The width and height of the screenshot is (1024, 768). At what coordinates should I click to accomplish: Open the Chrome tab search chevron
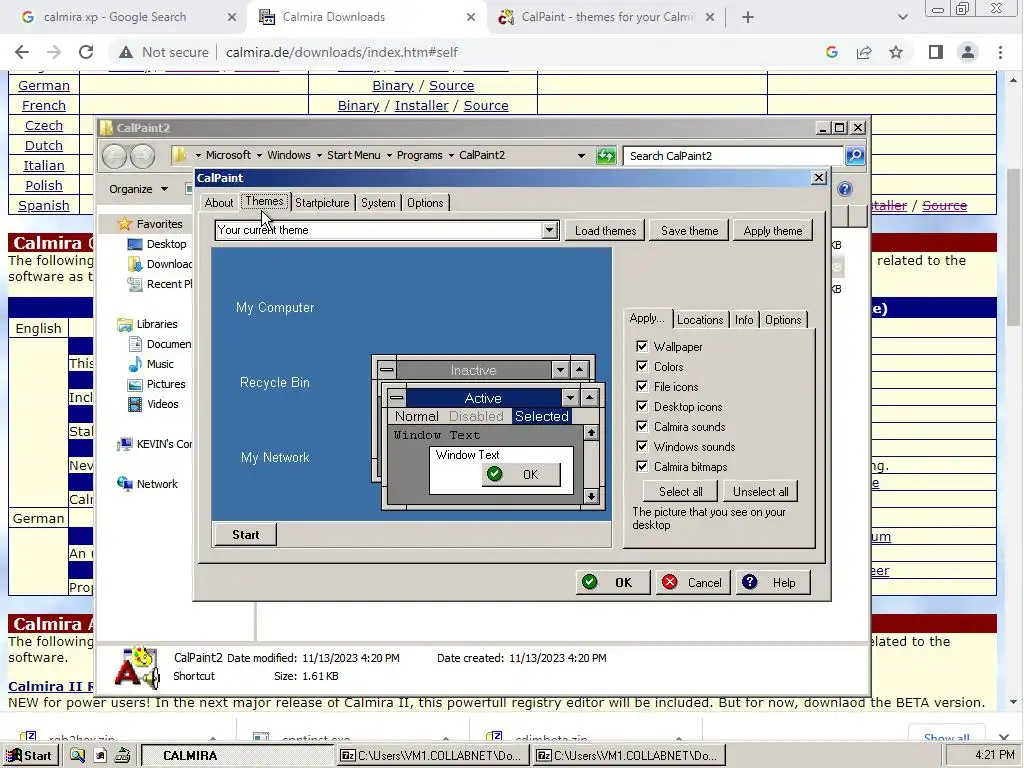903,17
